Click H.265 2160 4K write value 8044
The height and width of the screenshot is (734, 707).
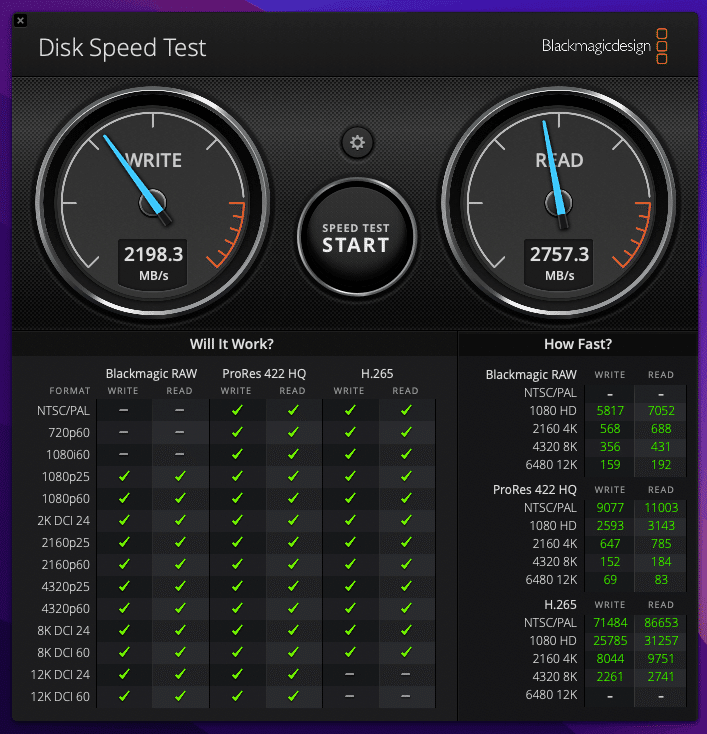[610, 659]
